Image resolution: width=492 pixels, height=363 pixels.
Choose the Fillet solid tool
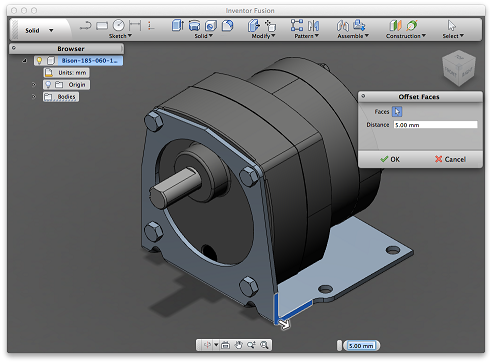[x=227, y=26]
